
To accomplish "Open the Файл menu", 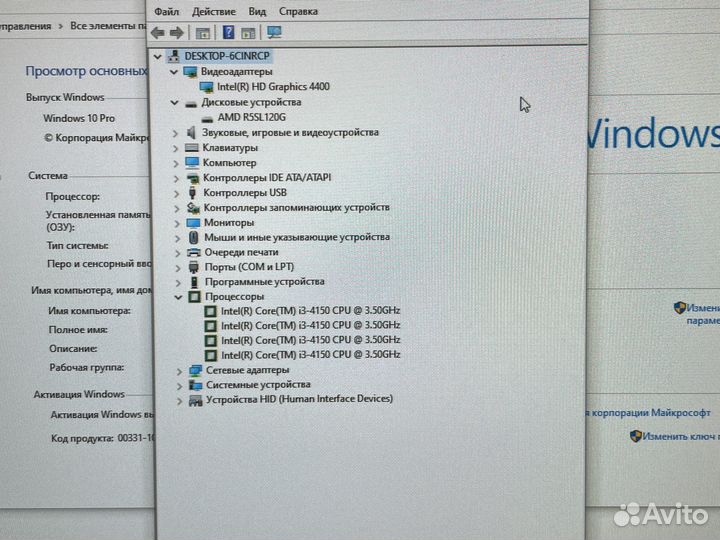I will click(167, 11).
